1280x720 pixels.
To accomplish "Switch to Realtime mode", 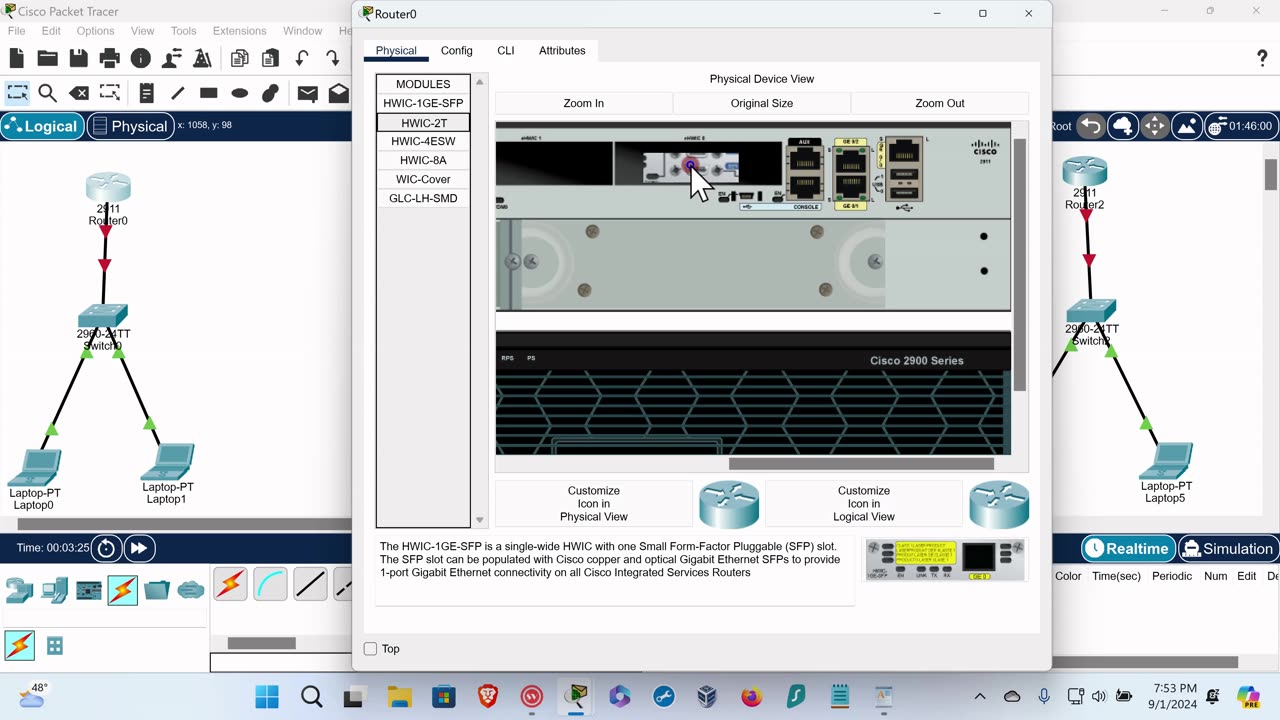I will tap(1127, 548).
